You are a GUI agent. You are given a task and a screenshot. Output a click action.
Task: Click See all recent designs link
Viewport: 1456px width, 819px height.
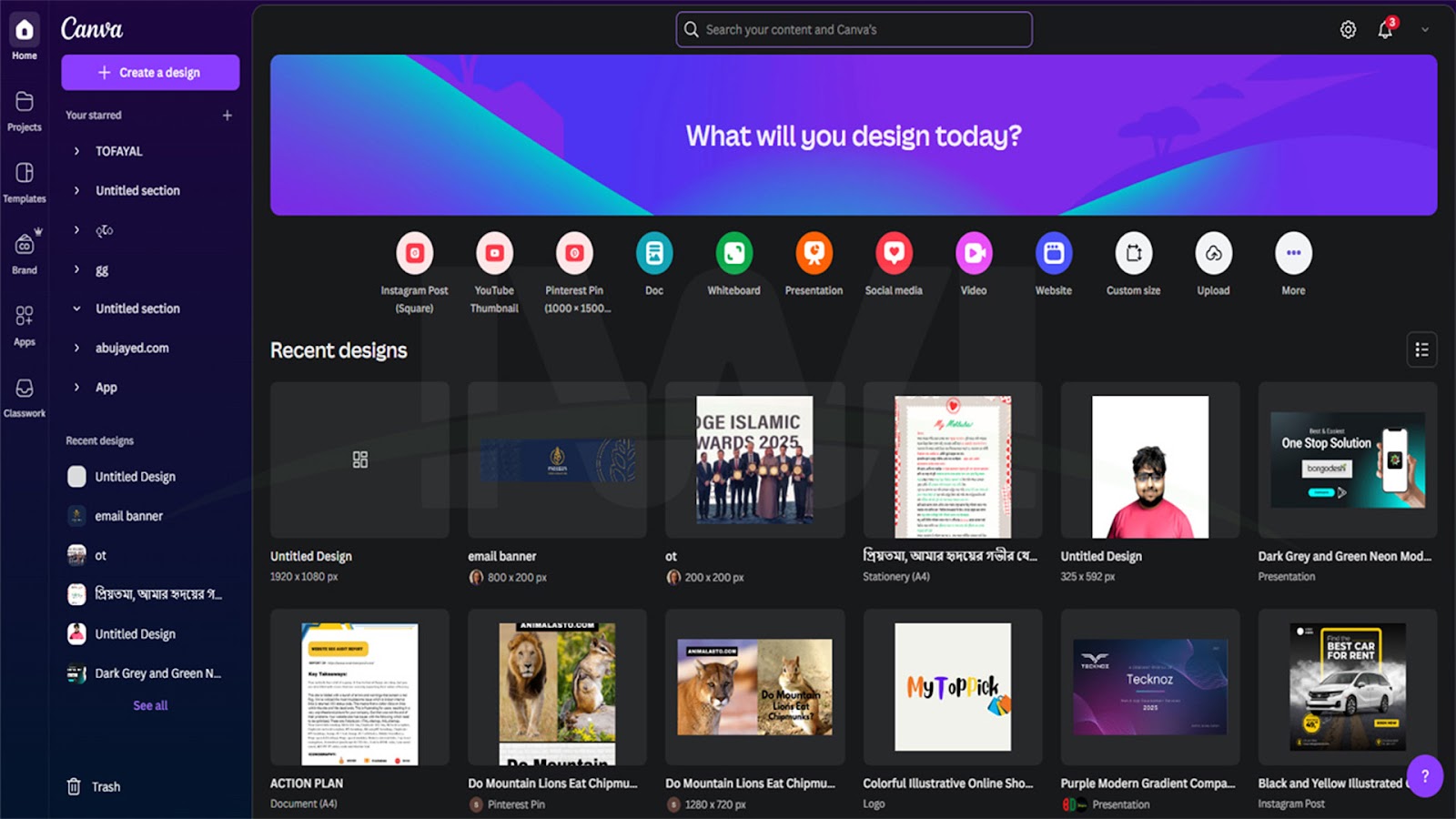coord(150,705)
